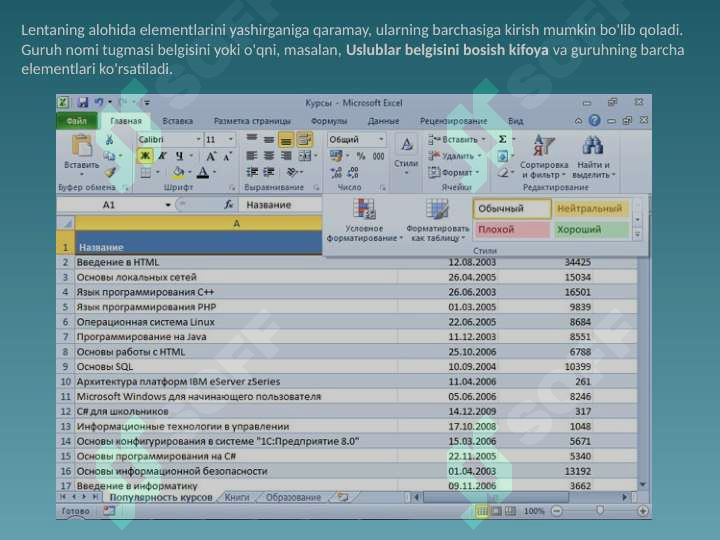Open the Calibri font name dropdown
The width and height of the screenshot is (720, 540).
(198, 139)
